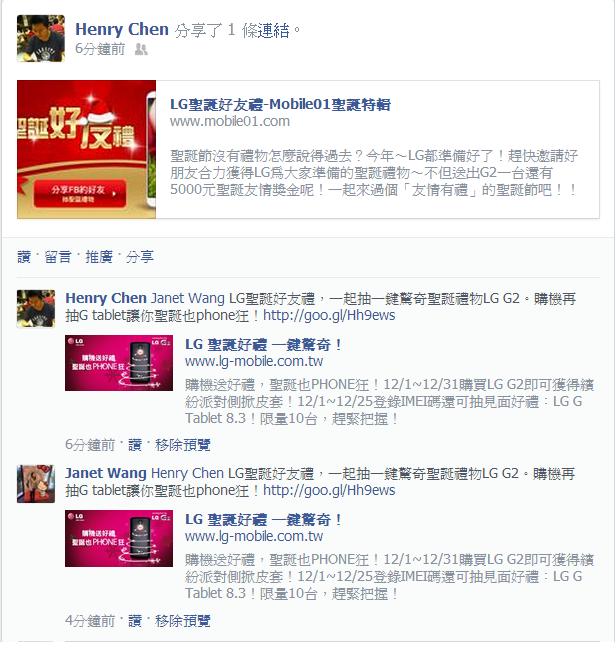Screen dimensions: 616x670
Task: Like Henry Chen's comment with 讚
Action: coord(135,445)
